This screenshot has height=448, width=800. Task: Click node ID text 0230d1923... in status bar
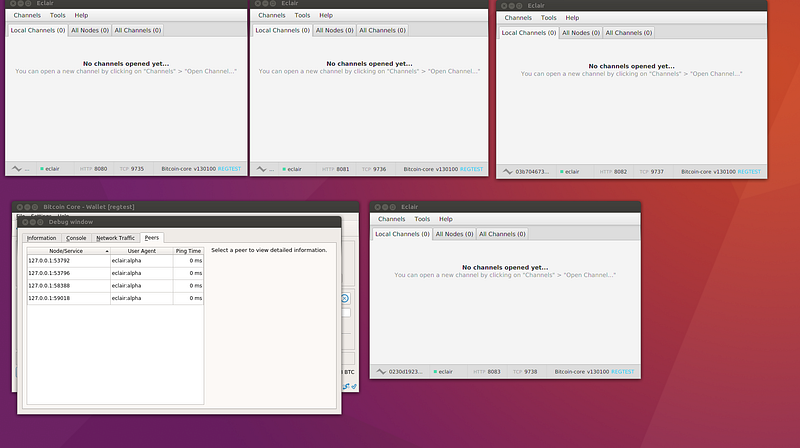click(406, 371)
